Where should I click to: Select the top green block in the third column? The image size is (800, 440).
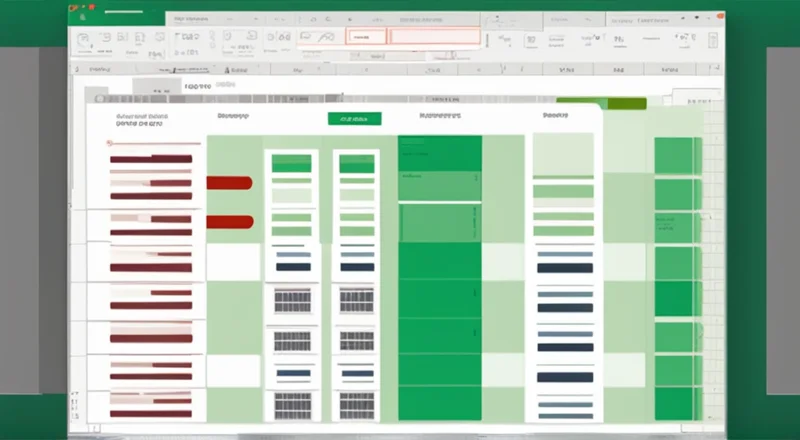tap(356, 164)
